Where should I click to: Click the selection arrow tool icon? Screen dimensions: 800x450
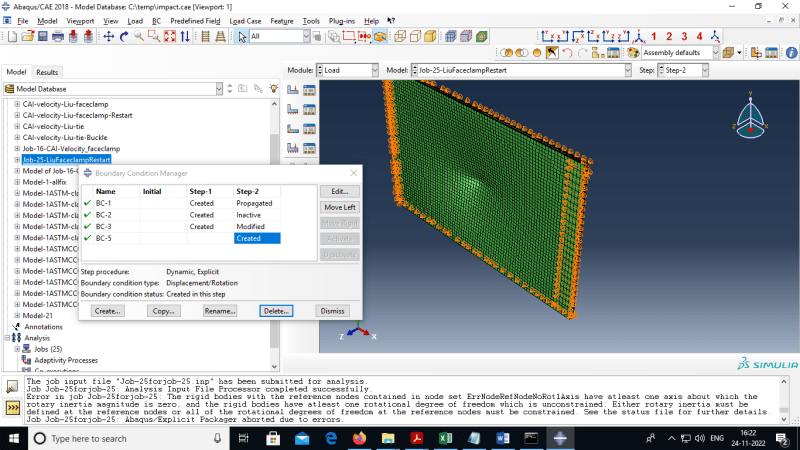[242, 36]
